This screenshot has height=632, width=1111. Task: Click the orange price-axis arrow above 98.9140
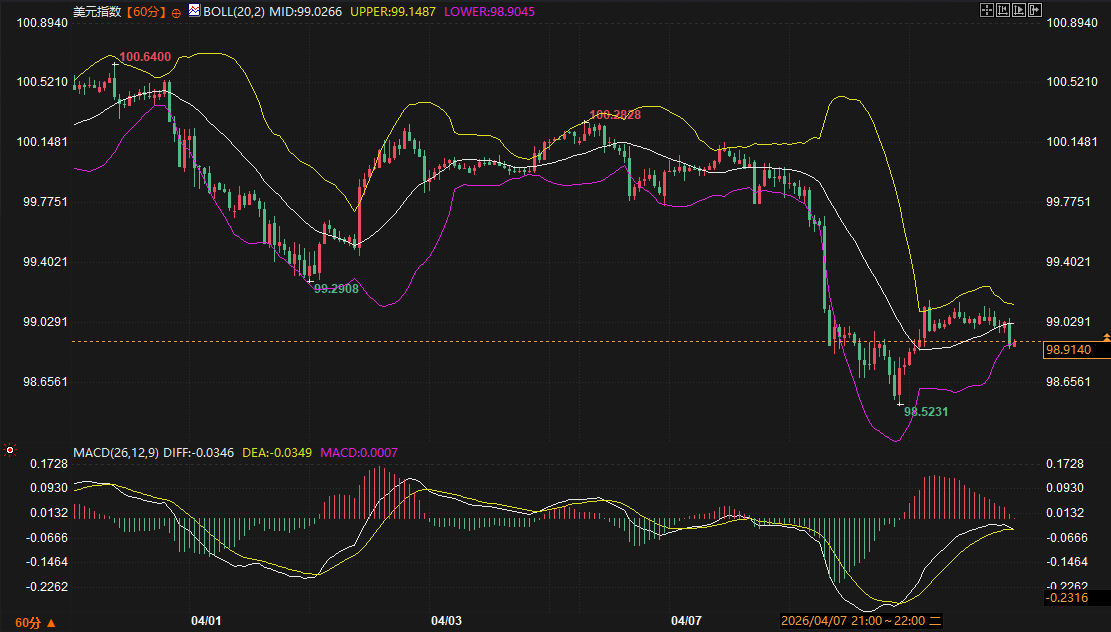pyautogui.click(x=1105, y=337)
